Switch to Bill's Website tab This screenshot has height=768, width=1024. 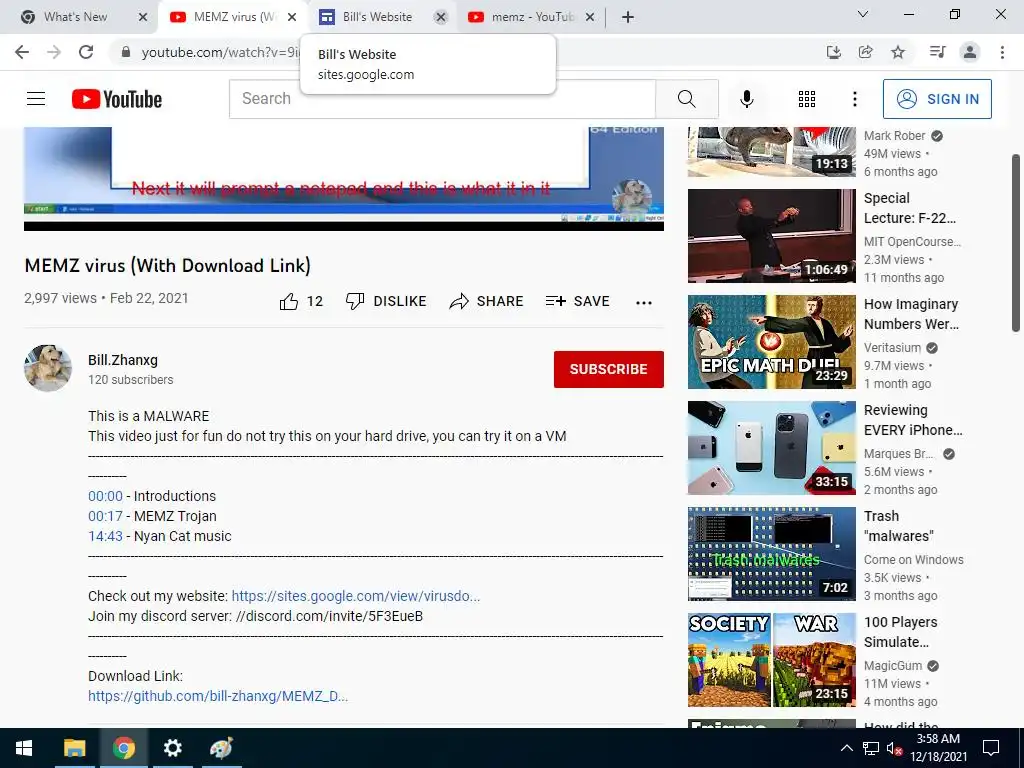(376, 17)
